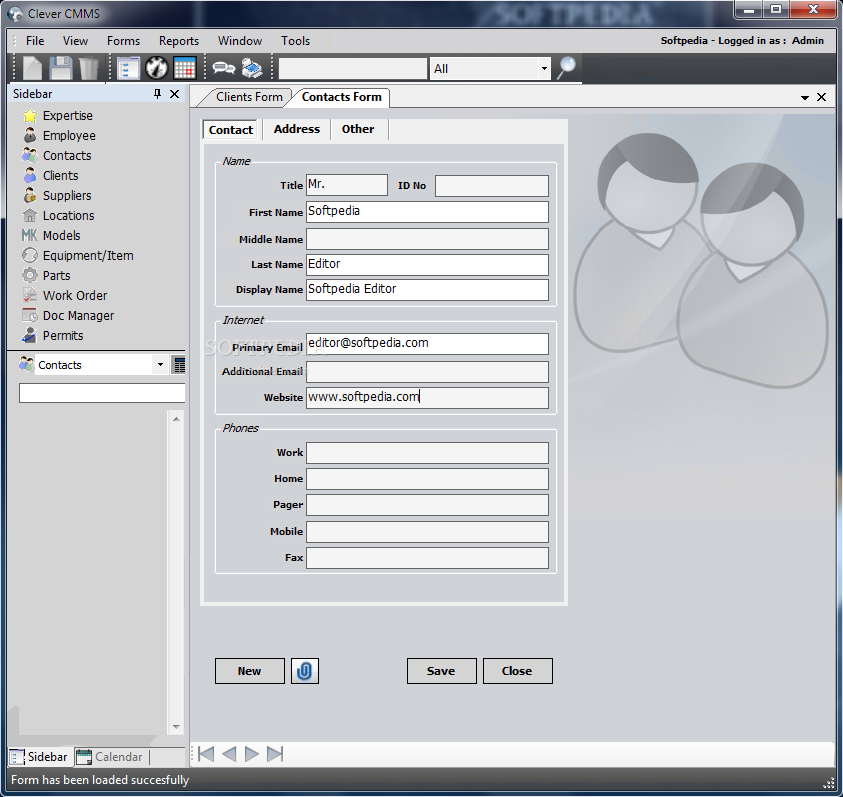Click grid view icon beside Contacts dropdown
Viewport: 843px width, 797px height.
click(x=179, y=365)
